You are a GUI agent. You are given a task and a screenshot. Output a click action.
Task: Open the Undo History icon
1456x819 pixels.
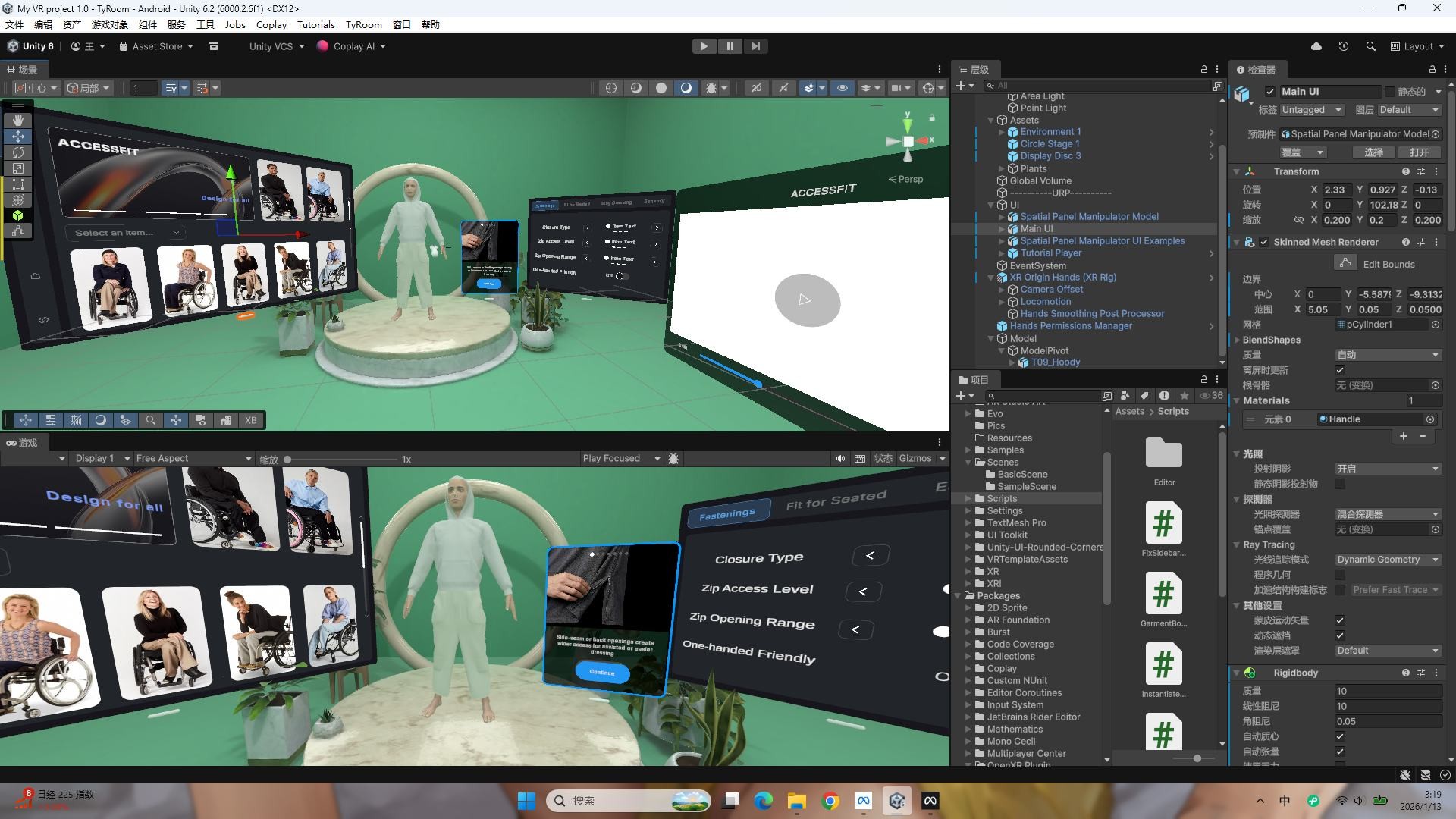1343,46
